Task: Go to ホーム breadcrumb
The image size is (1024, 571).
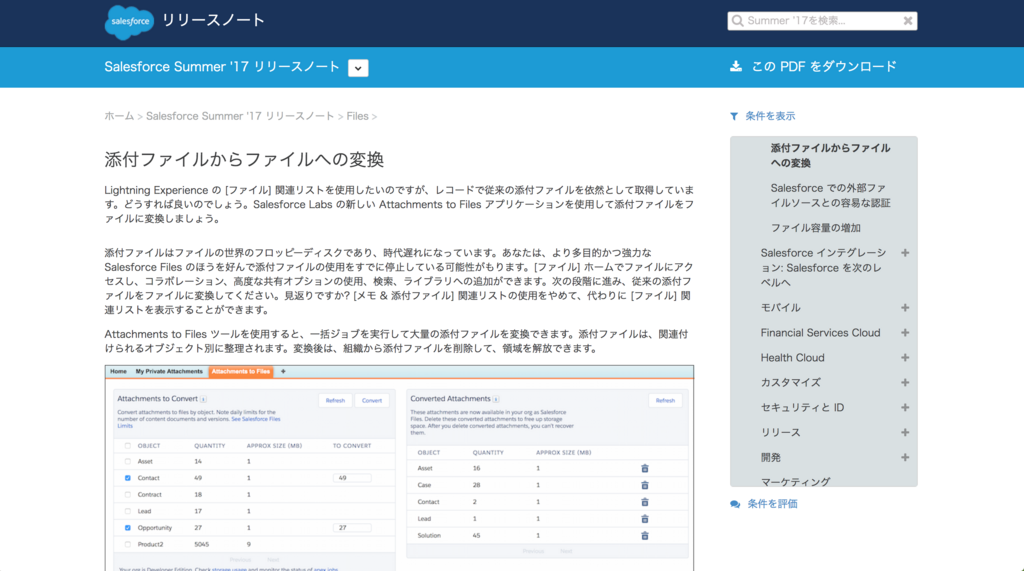Action: [119, 116]
